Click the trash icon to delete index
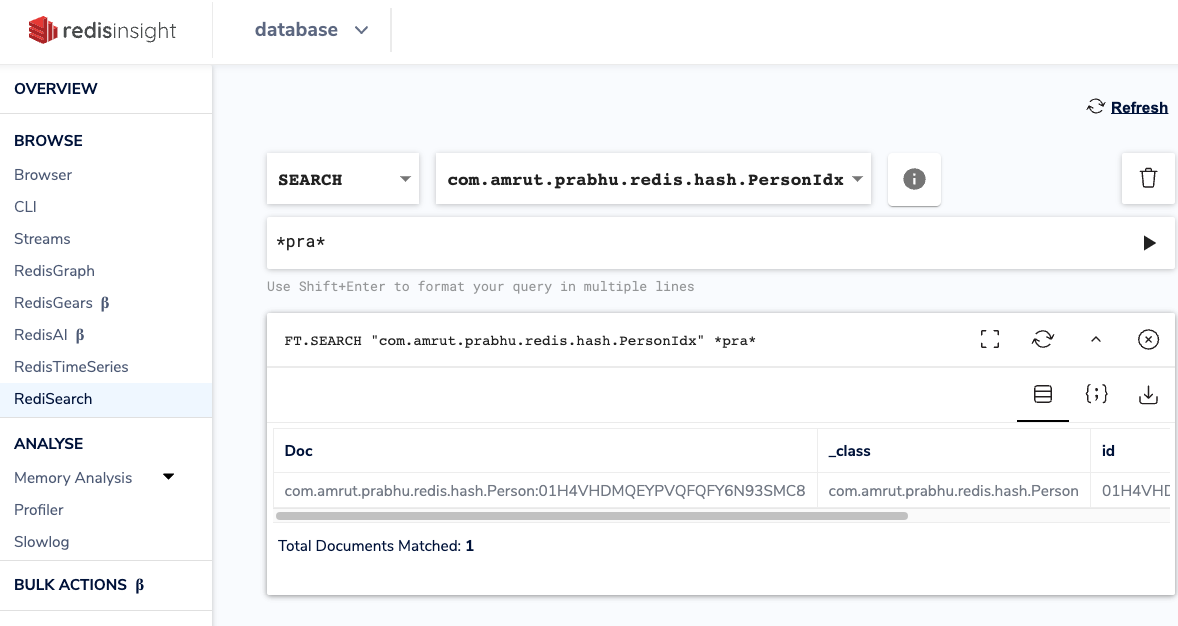1178x626 pixels. [x=1148, y=179]
